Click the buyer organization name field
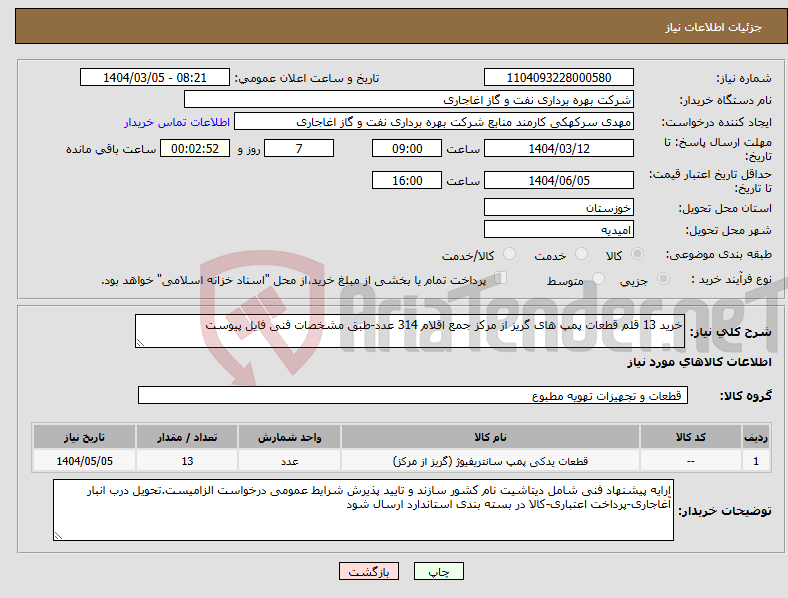Viewport: 788px width, 598px height. 409,99
